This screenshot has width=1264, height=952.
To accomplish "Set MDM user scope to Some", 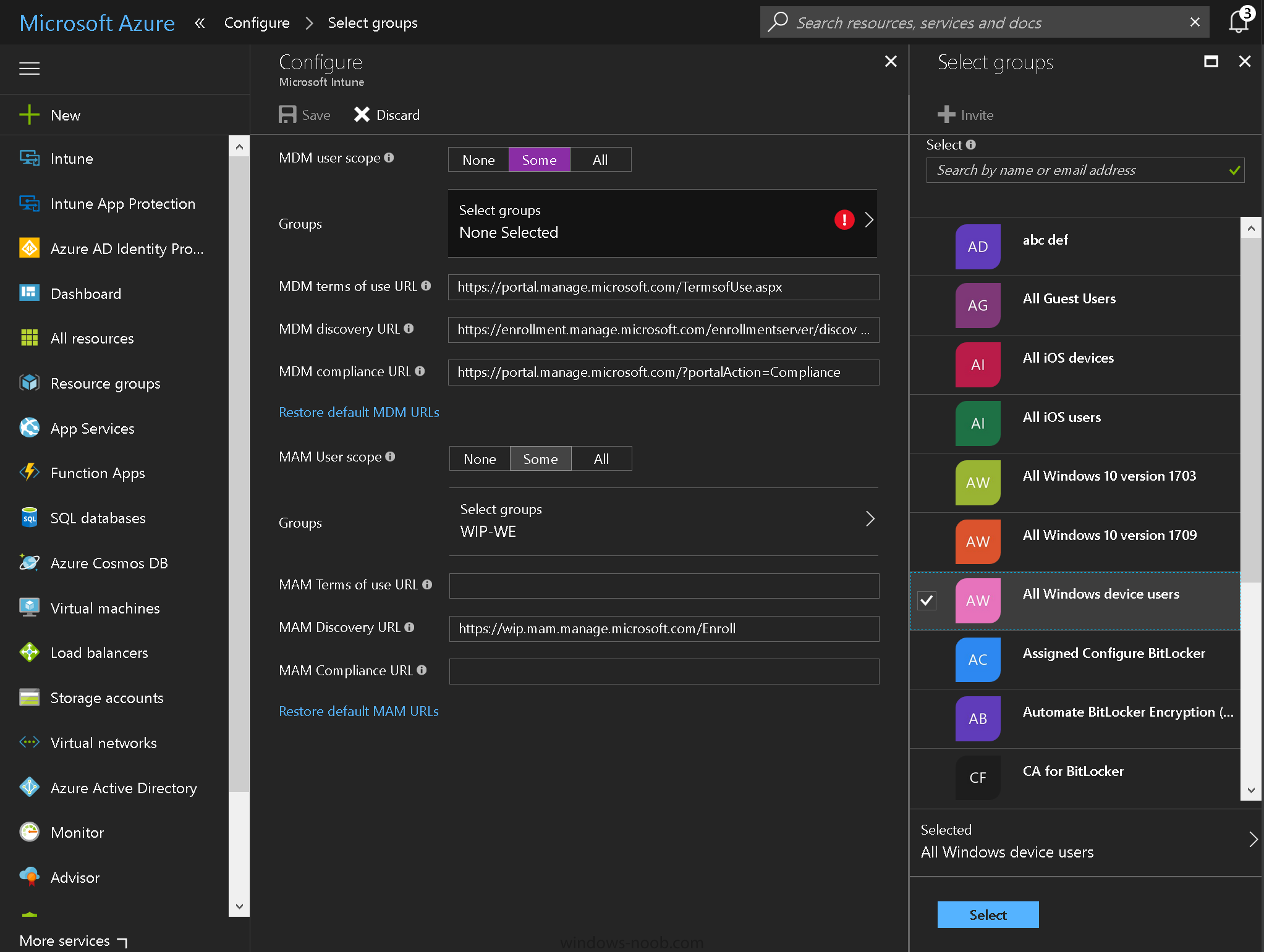I will (539, 160).
